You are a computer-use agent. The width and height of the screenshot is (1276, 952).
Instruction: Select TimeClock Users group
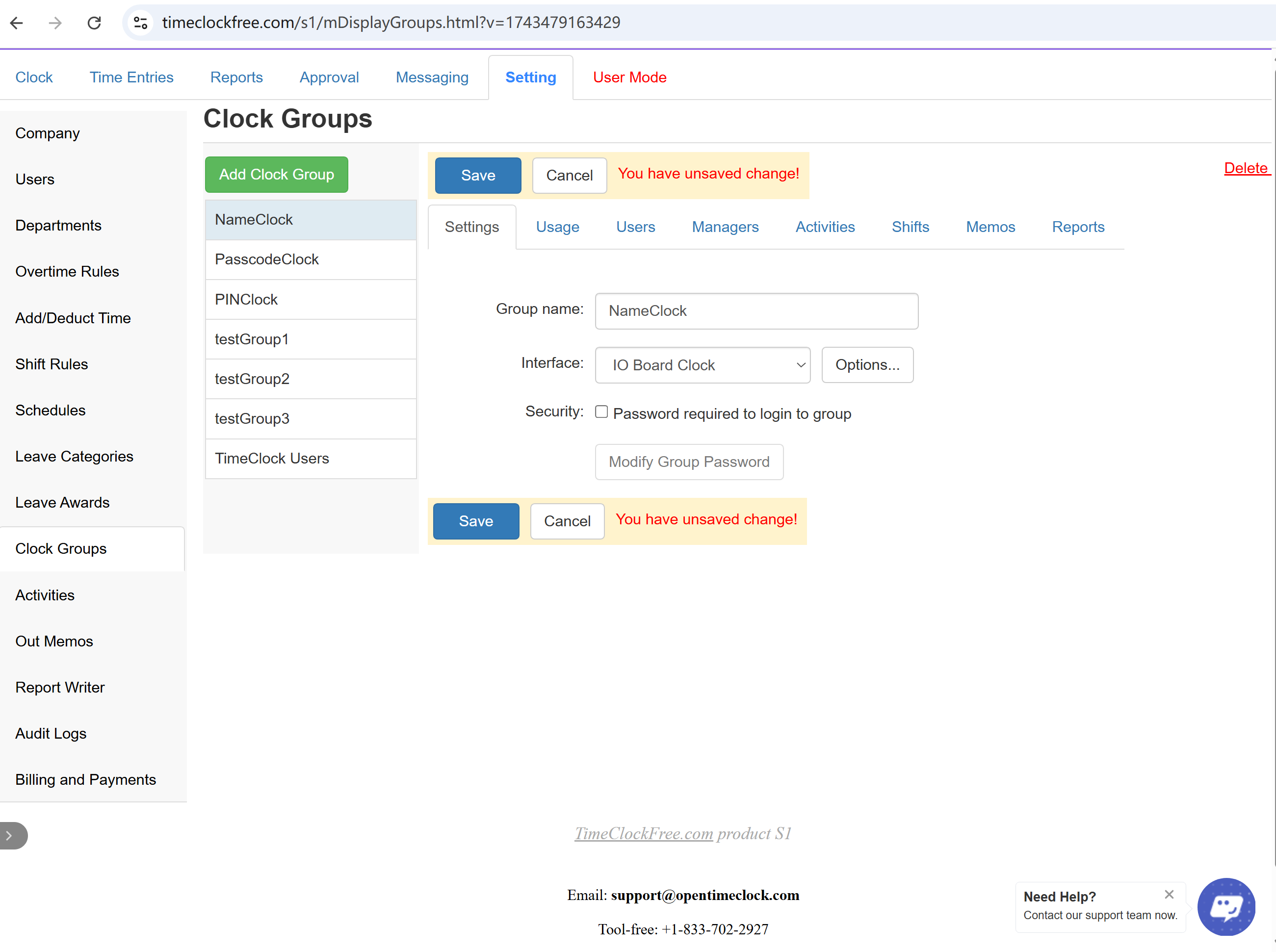311,459
